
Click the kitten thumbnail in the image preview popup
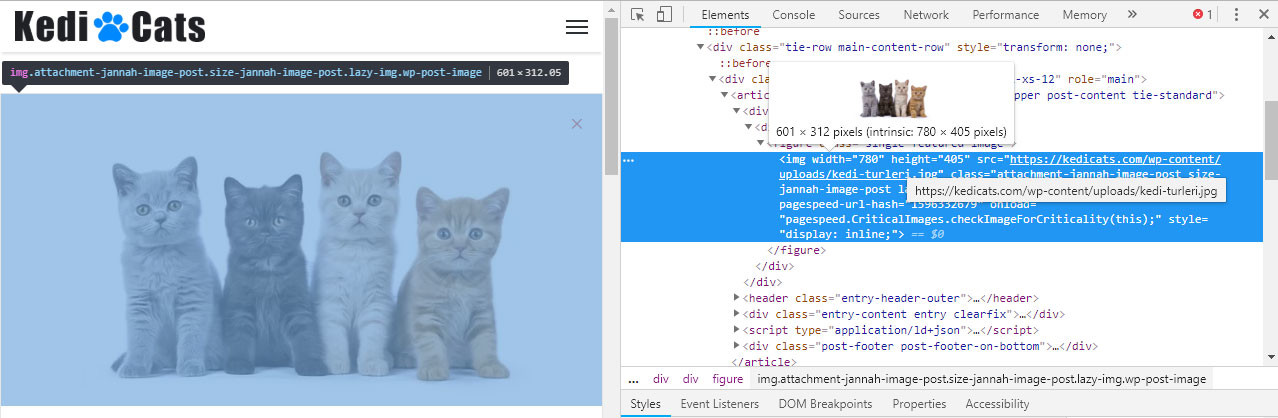(893, 98)
